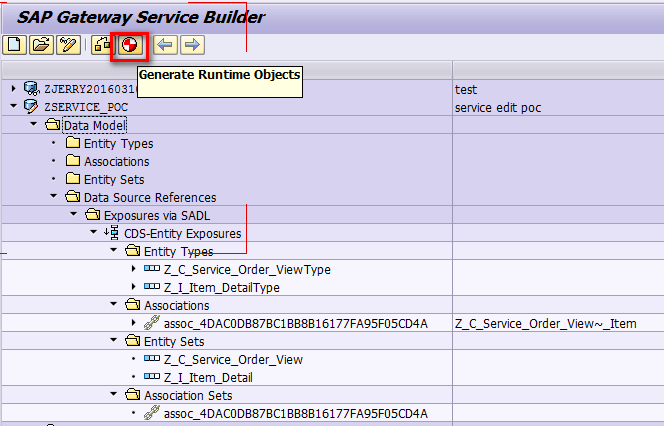Click Z_C_Service_Order_View entity set icon
The height and width of the screenshot is (426, 664).
pyautogui.click(x=152, y=359)
